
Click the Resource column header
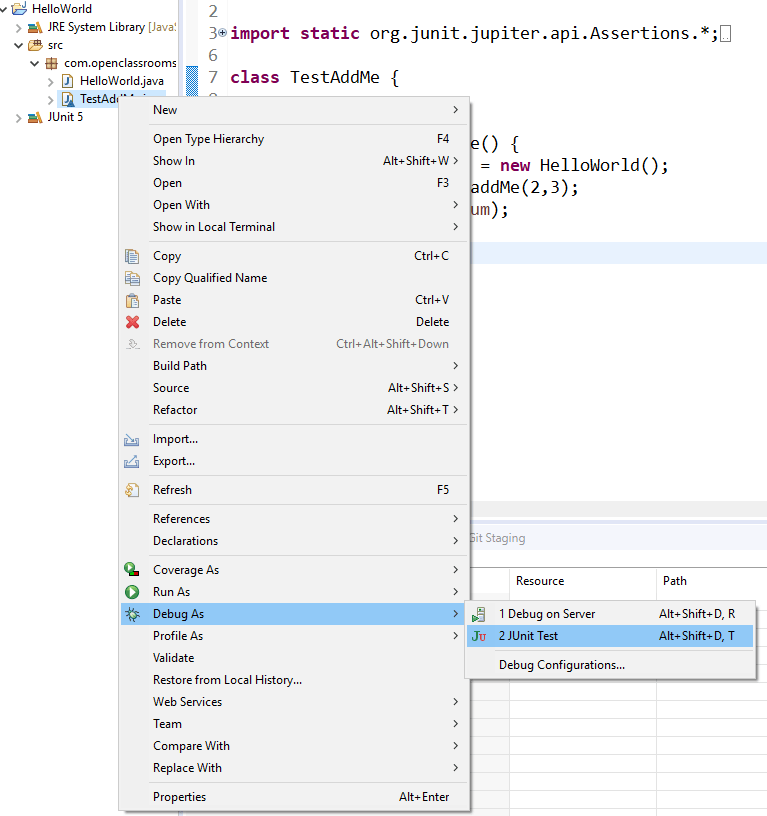(x=583, y=581)
